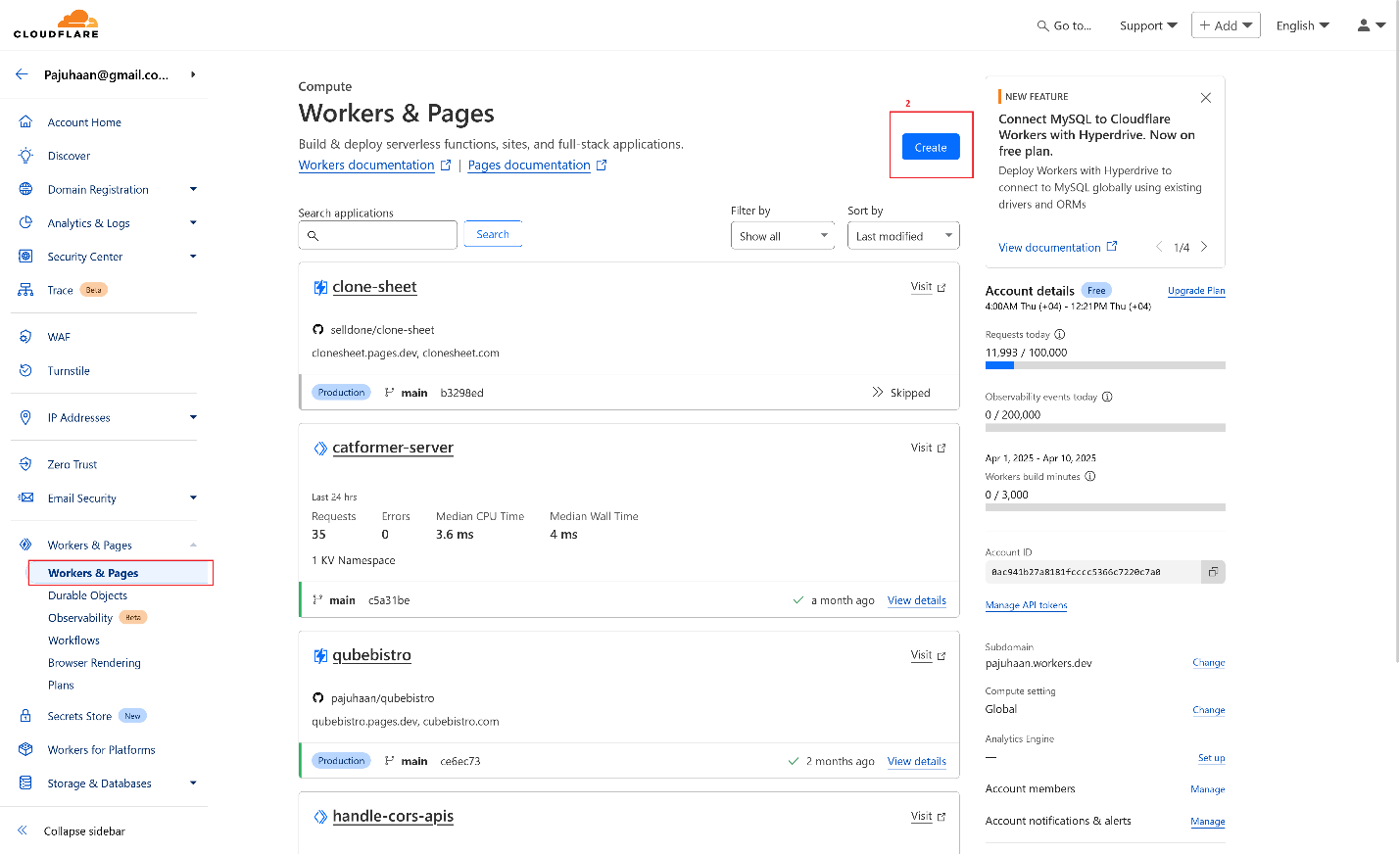Click info icon beside Workers build minutes
The width and height of the screenshot is (1400, 854).
[1089, 476]
